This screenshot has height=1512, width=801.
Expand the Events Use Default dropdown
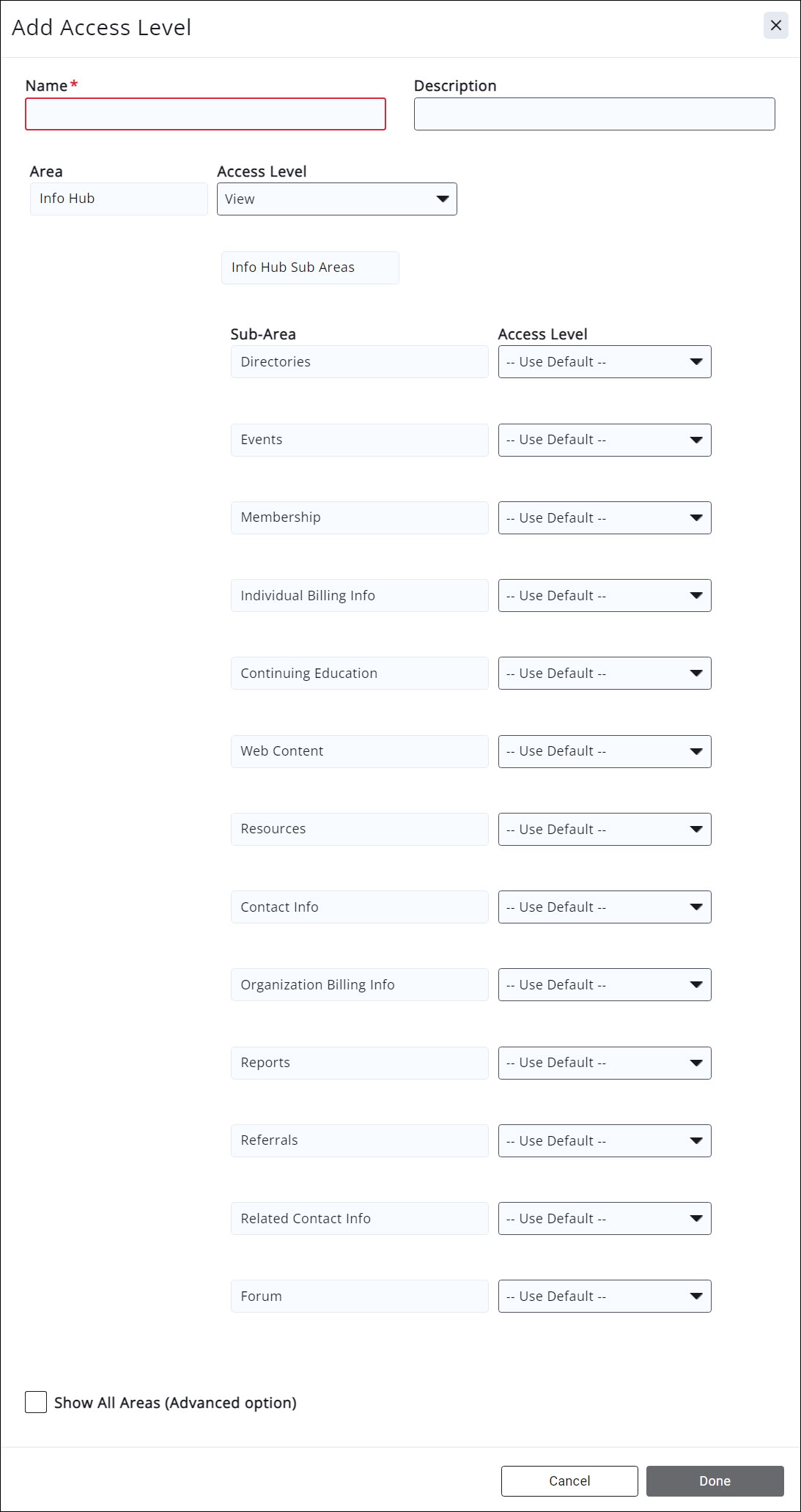point(604,440)
